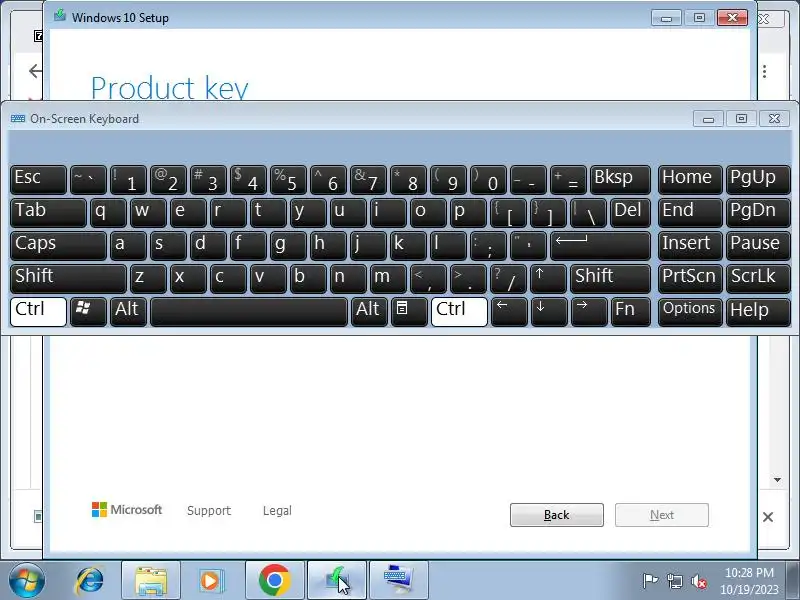The height and width of the screenshot is (600, 800).
Task: Open browser three-dot menu behind Setup
Action: click(x=764, y=71)
